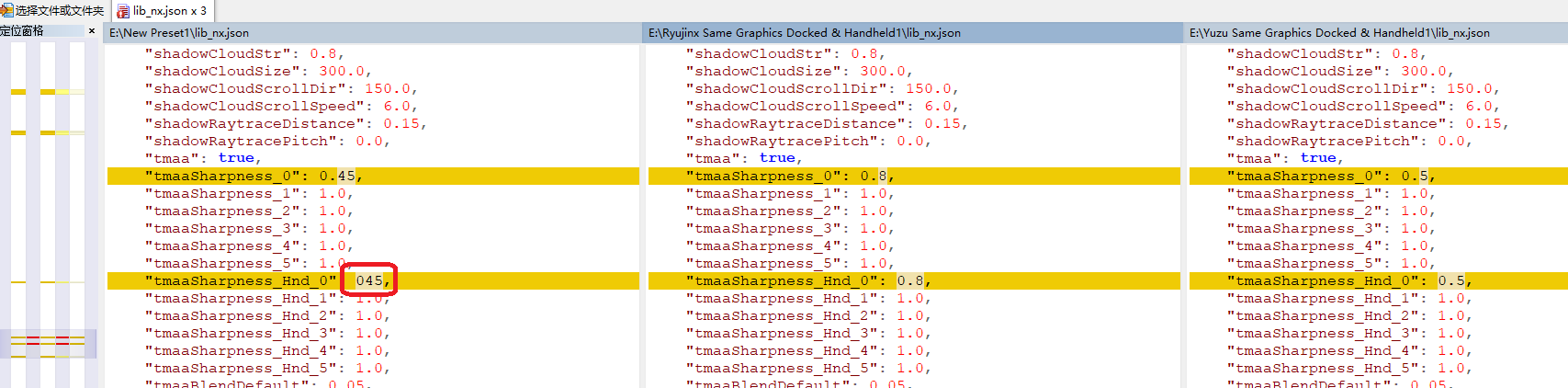Click shadowRaytraceDistance line in New Preset1 pane
1568x388 pixels.
(x=286, y=123)
